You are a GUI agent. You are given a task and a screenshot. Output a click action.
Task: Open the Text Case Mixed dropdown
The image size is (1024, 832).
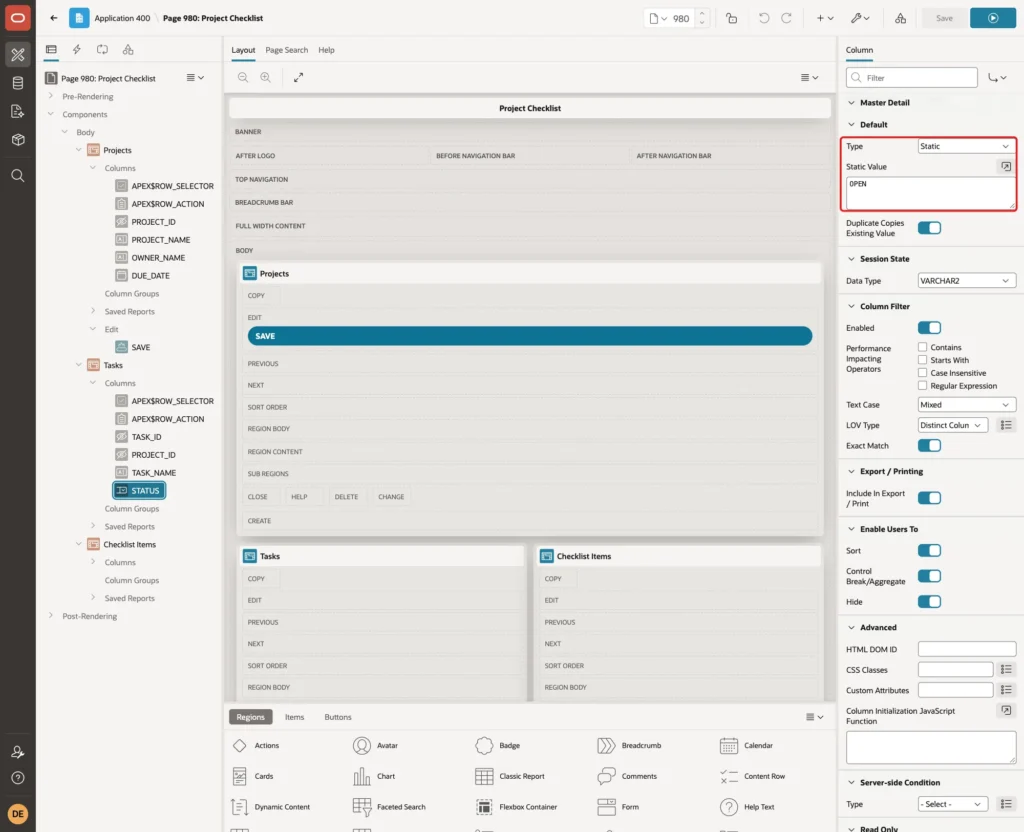(967, 405)
